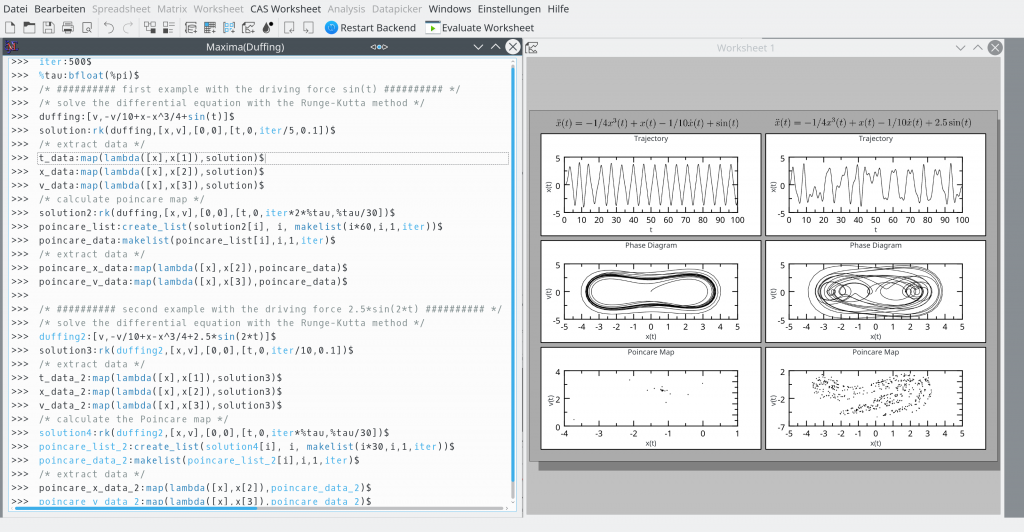Screen dimensions: 1024x532
Task: Click the Evaluate Worksheet button
Action: tap(480, 27)
